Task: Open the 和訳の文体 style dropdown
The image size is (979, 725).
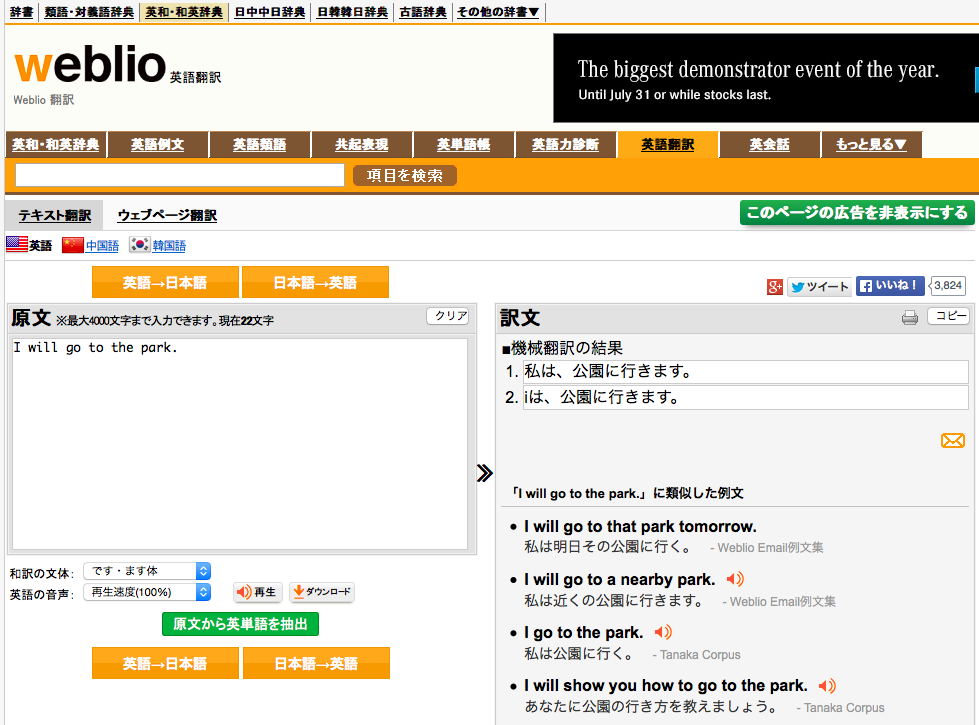Action: click(147, 571)
